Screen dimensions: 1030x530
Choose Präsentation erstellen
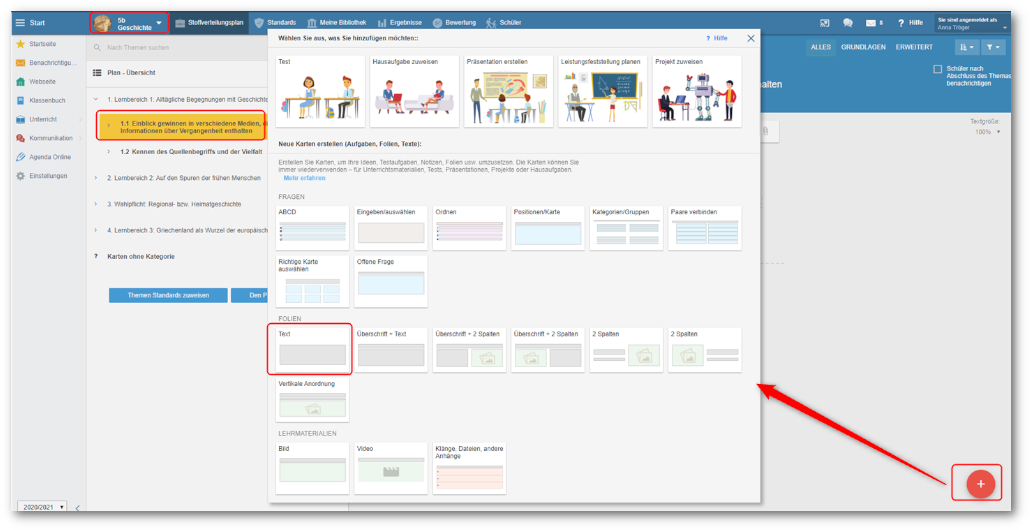508,91
